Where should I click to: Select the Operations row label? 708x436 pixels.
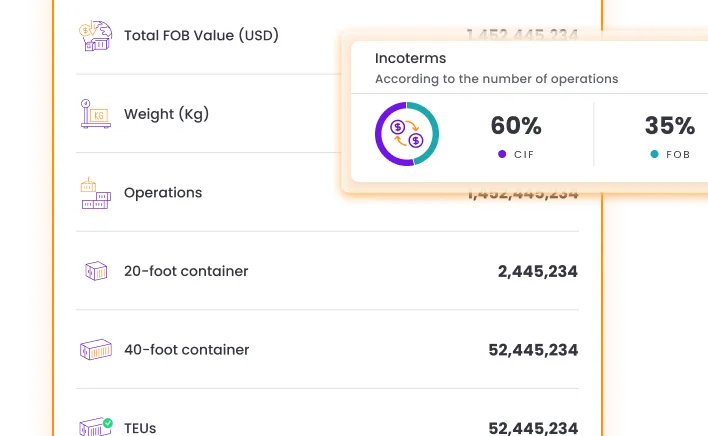click(163, 192)
